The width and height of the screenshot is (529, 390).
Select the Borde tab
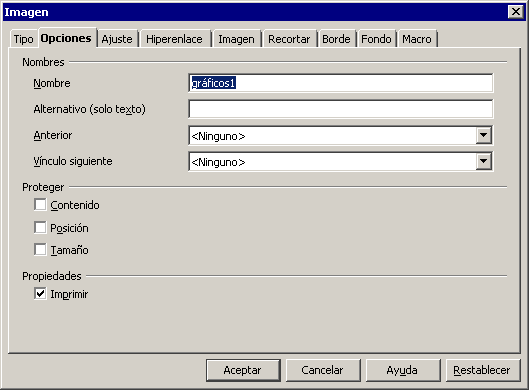point(336,39)
